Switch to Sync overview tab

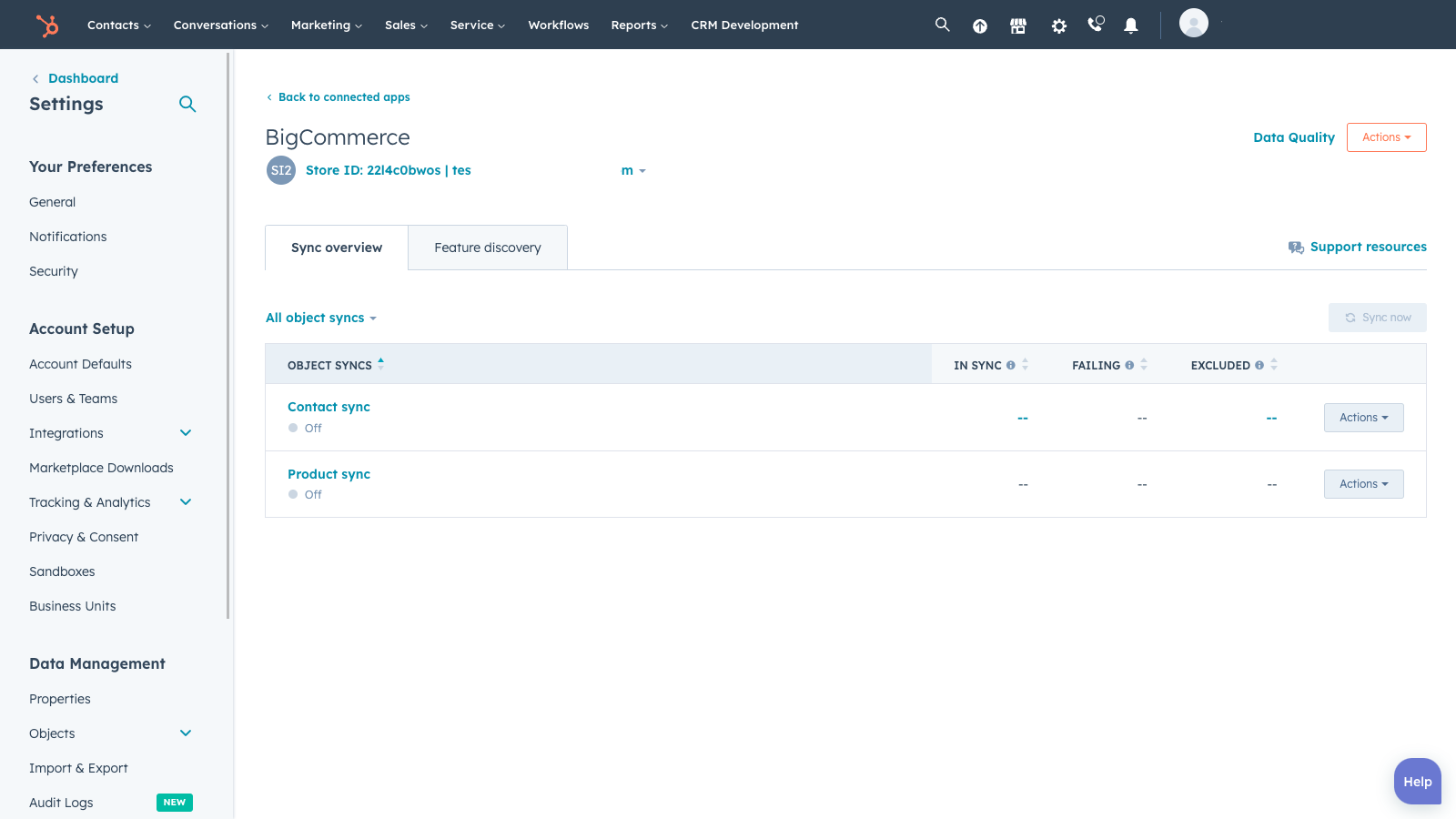pyautogui.click(x=337, y=248)
